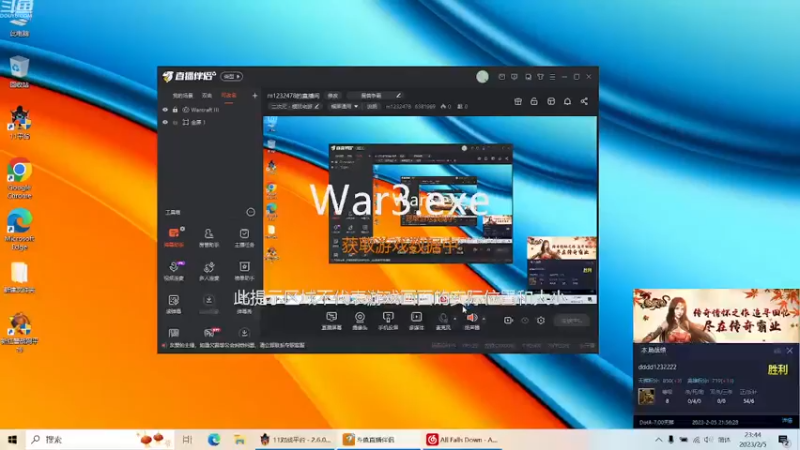The width and height of the screenshot is (800, 450).
Task: Open the streamer tasks checklist tool
Action: [244, 237]
